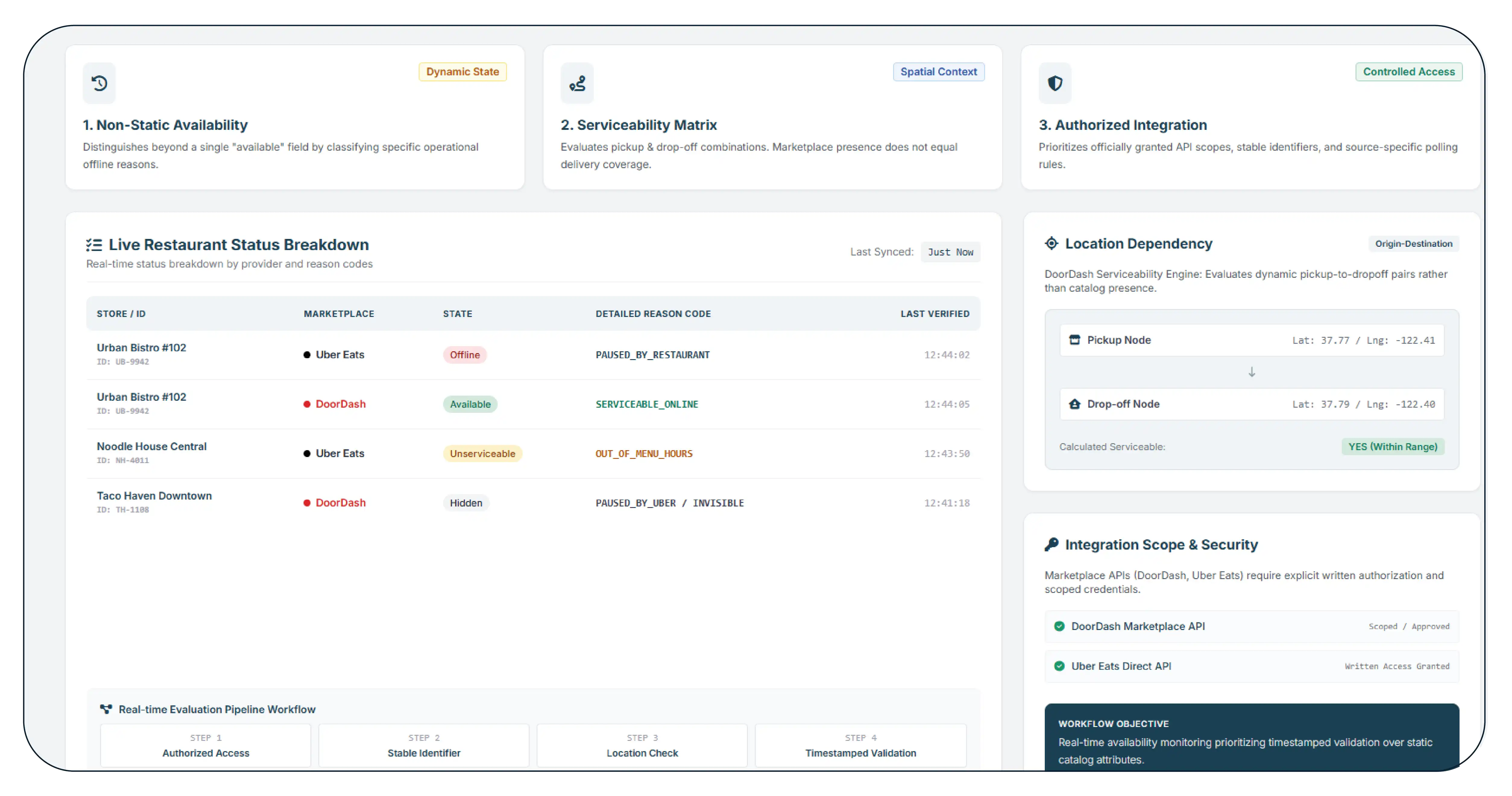Screen dimensions: 1512x796
Task: Select the Step 1 Authorized Access box
Action: 206,745
